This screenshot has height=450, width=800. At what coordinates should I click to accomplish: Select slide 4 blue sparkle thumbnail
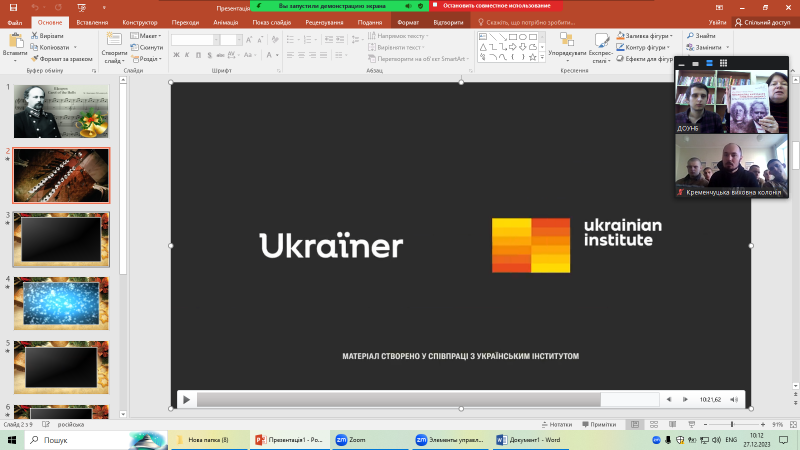[x=61, y=304]
